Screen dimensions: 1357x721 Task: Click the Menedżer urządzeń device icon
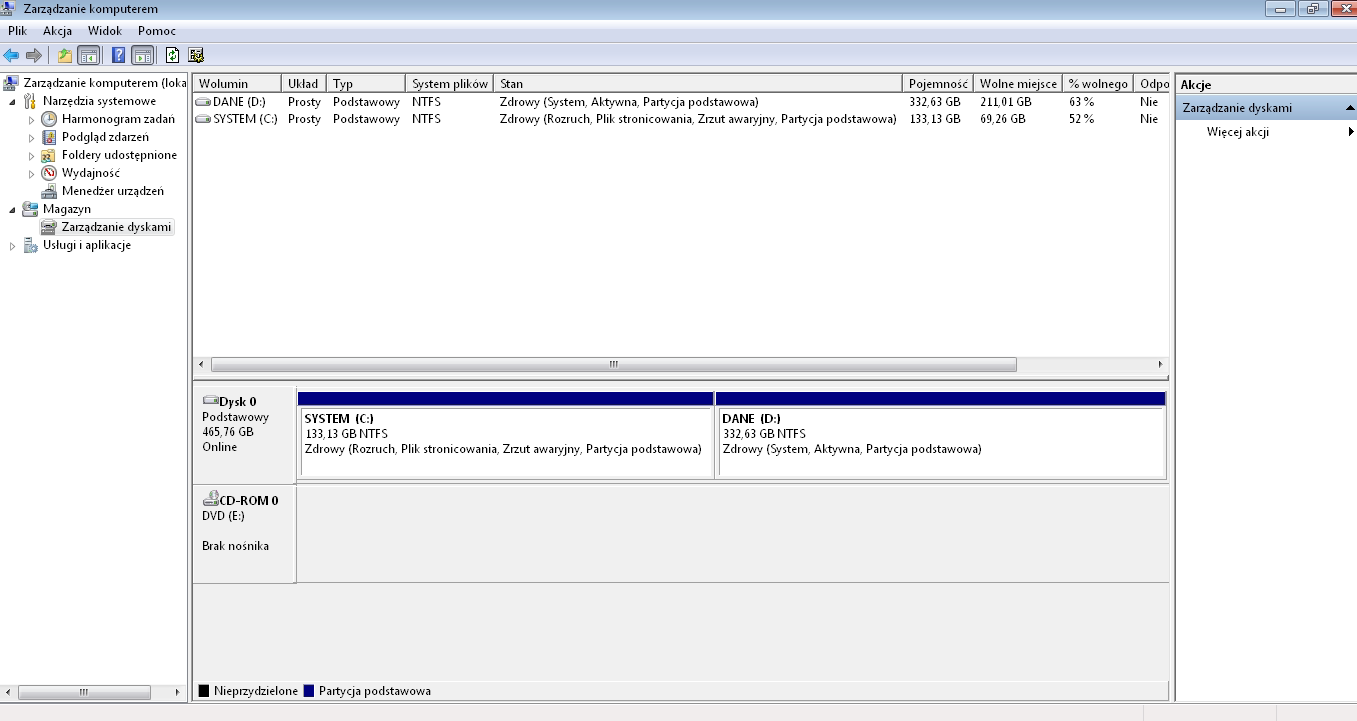pyautogui.click(x=49, y=191)
